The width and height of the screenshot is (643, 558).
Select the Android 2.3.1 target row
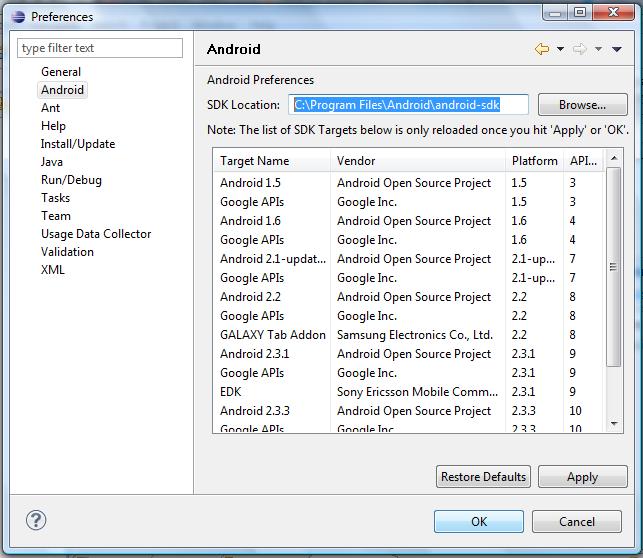tap(408, 354)
